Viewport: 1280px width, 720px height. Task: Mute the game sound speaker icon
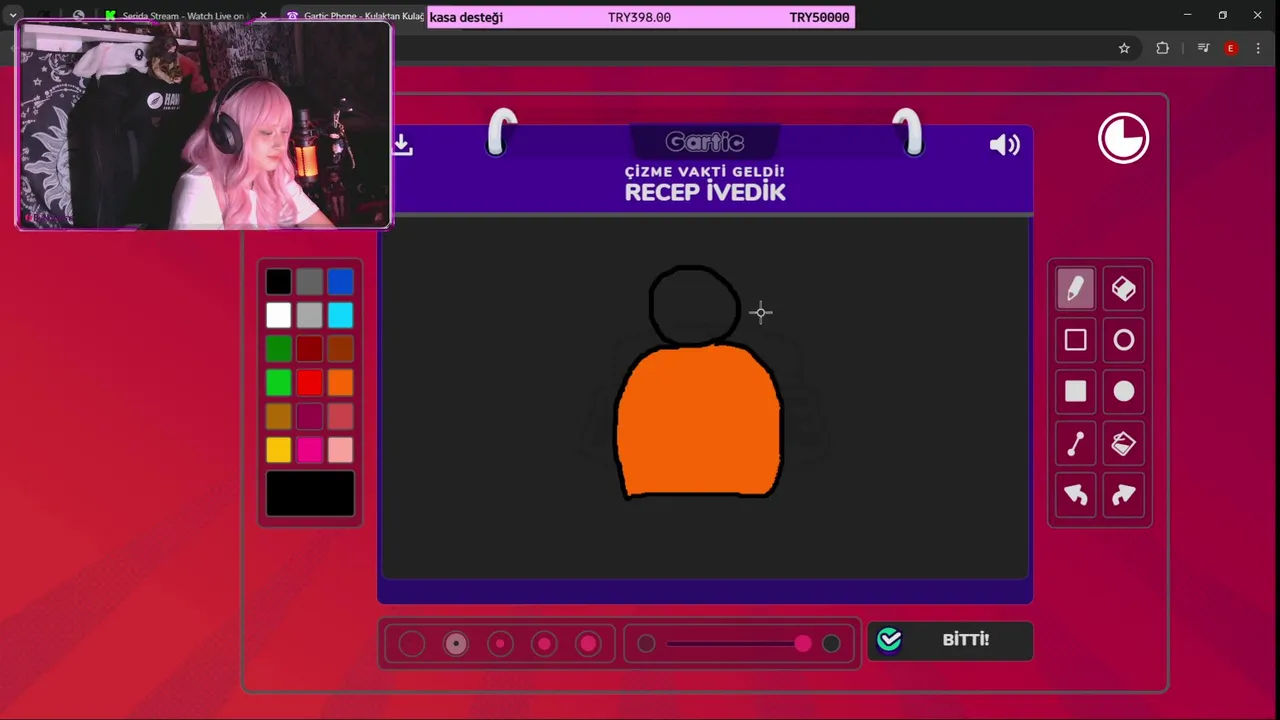(1004, 145)
